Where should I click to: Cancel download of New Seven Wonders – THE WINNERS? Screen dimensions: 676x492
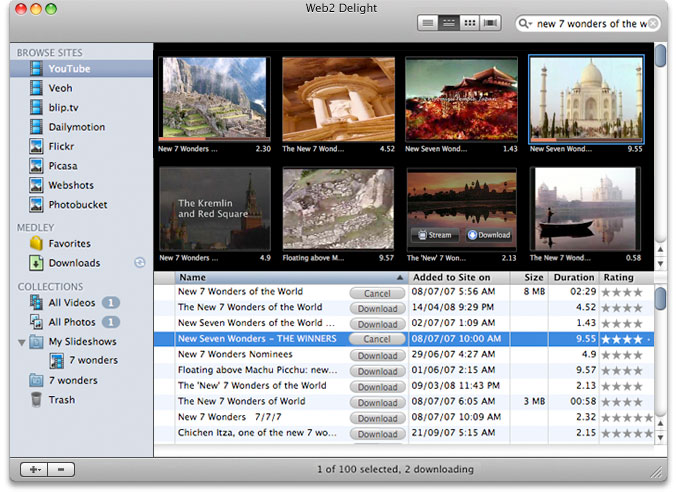pos(377,339)
